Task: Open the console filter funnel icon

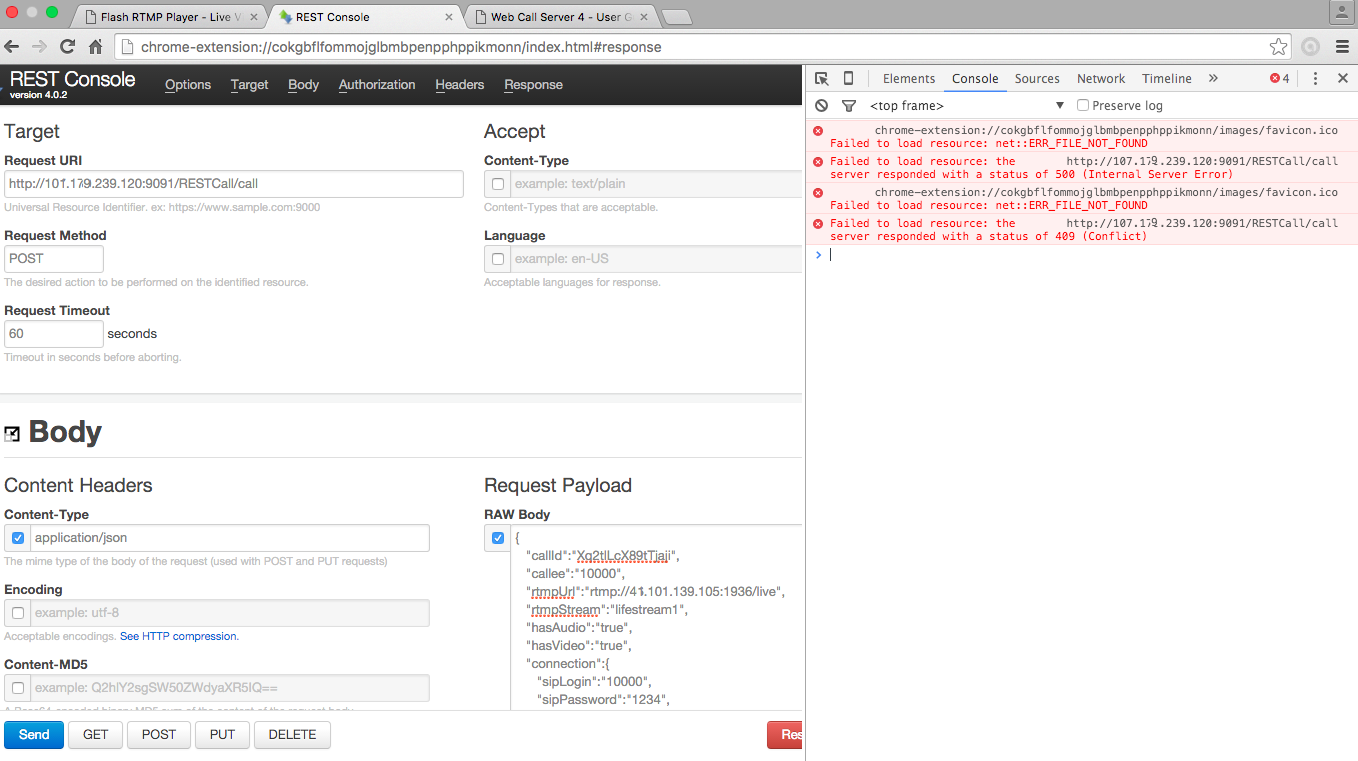Action: (x=848, y=105)
